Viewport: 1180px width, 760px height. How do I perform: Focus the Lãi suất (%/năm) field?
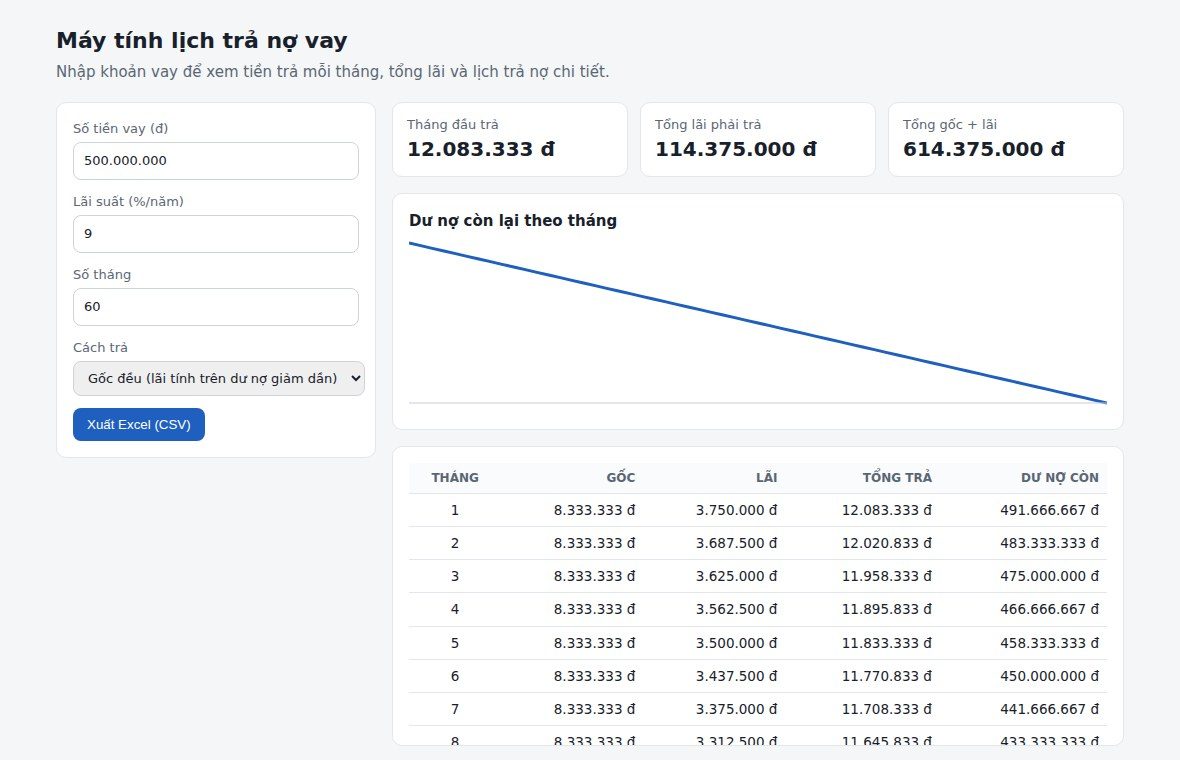(x=215, y=234)
